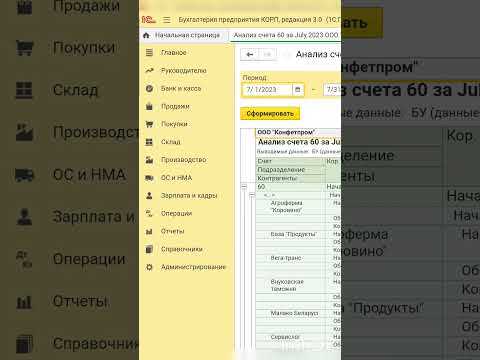Open the Главное section icon

coord(149,52)
